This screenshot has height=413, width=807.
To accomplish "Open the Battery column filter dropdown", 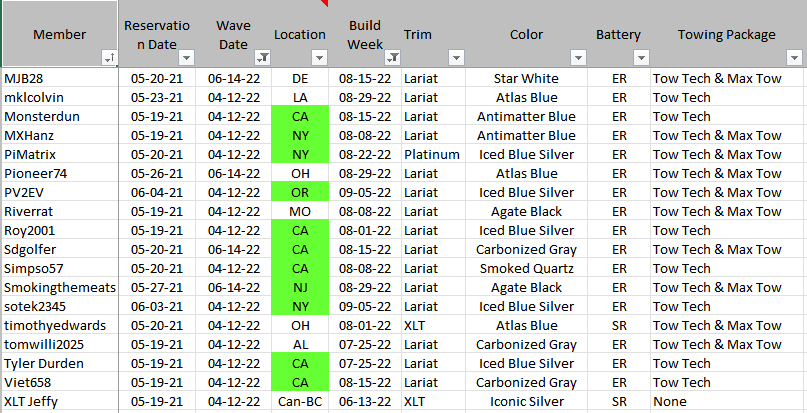I will click(x=641, y=58).
